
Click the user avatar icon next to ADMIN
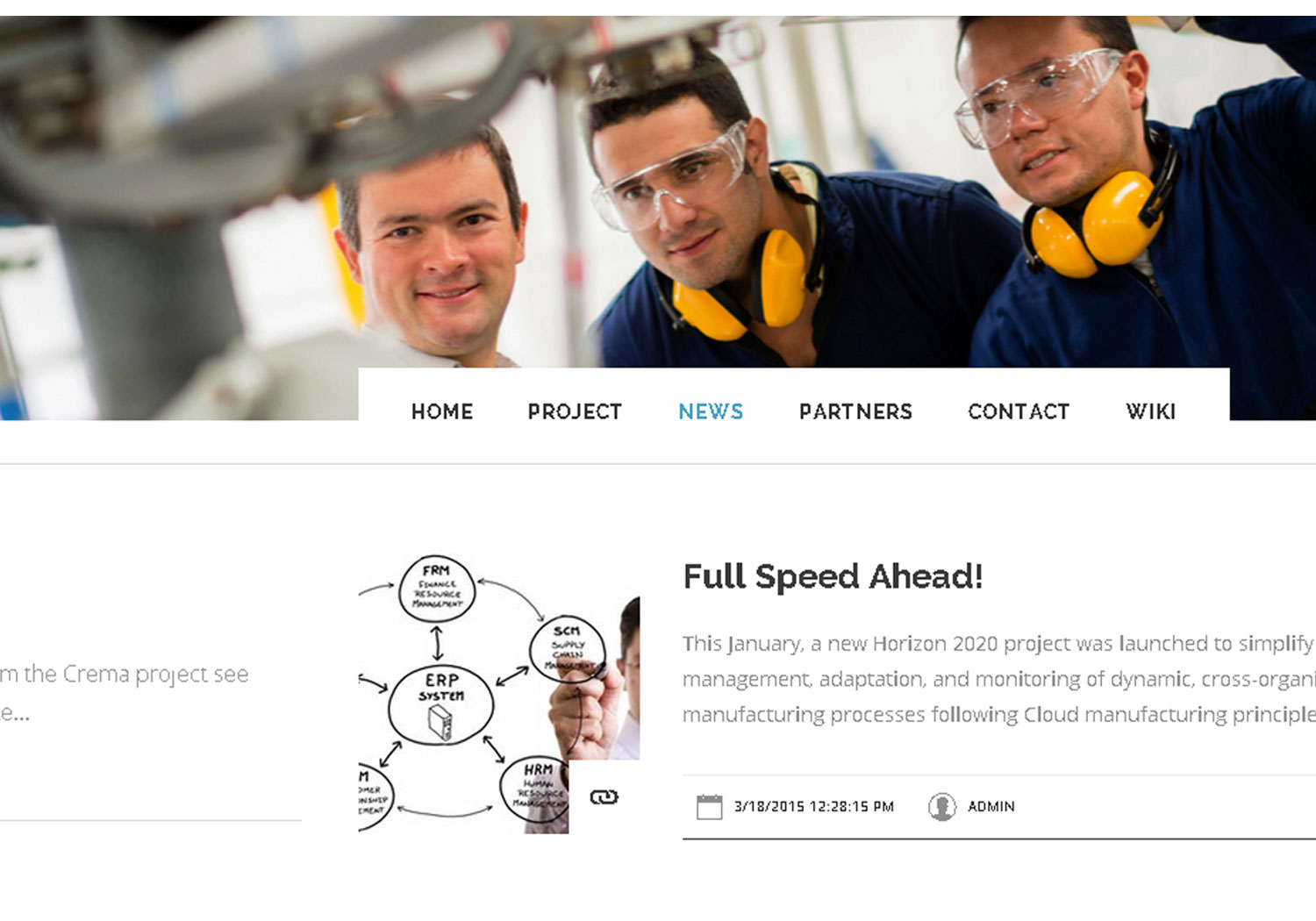pyautogui.click(x=941, y=806)
